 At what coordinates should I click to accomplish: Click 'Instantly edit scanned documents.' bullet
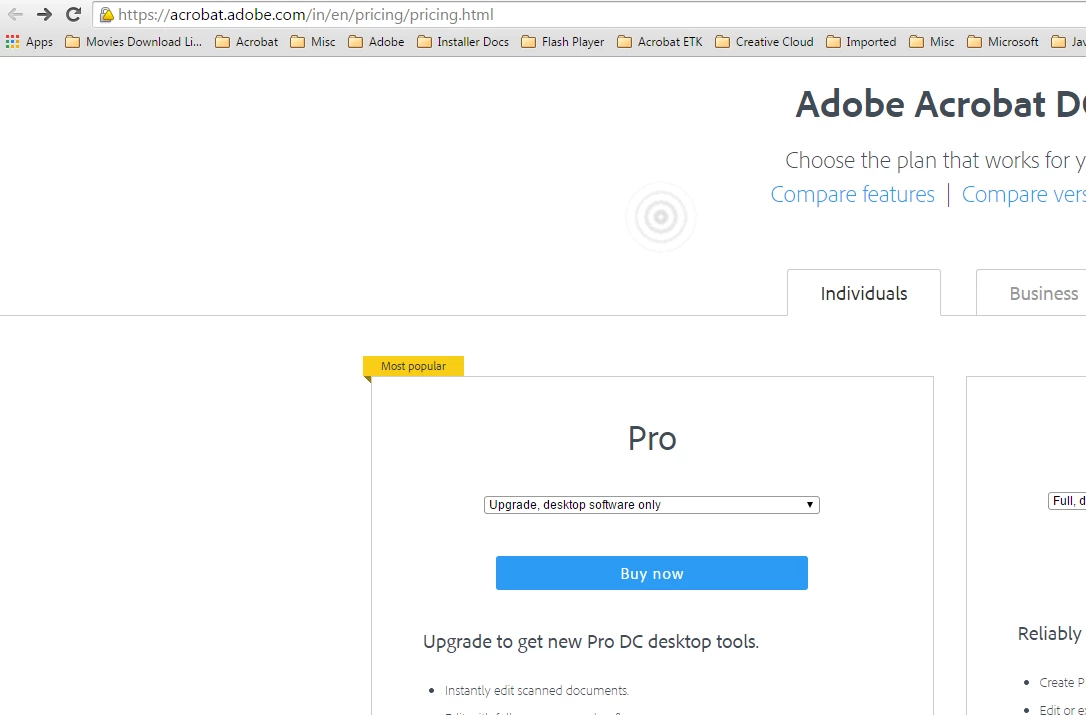(x=537, y=691)
